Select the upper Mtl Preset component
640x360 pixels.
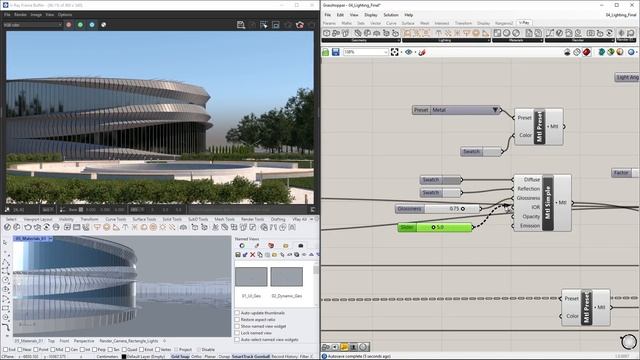click(539, 127)
